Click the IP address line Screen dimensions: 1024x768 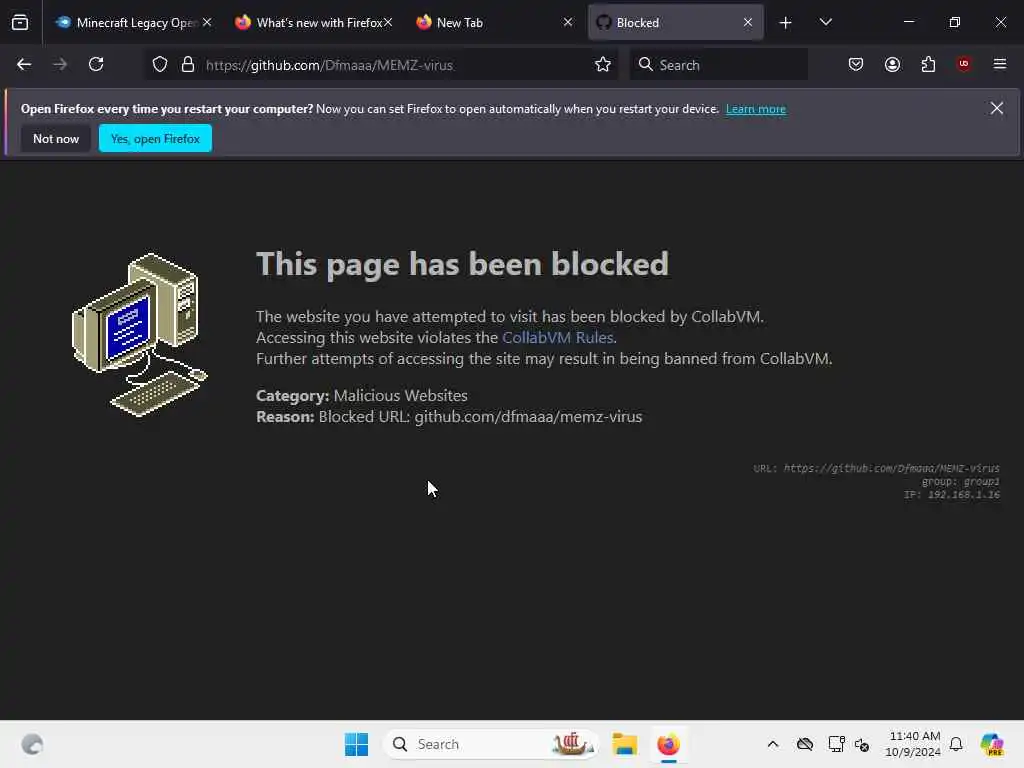[x=952, y=494]
